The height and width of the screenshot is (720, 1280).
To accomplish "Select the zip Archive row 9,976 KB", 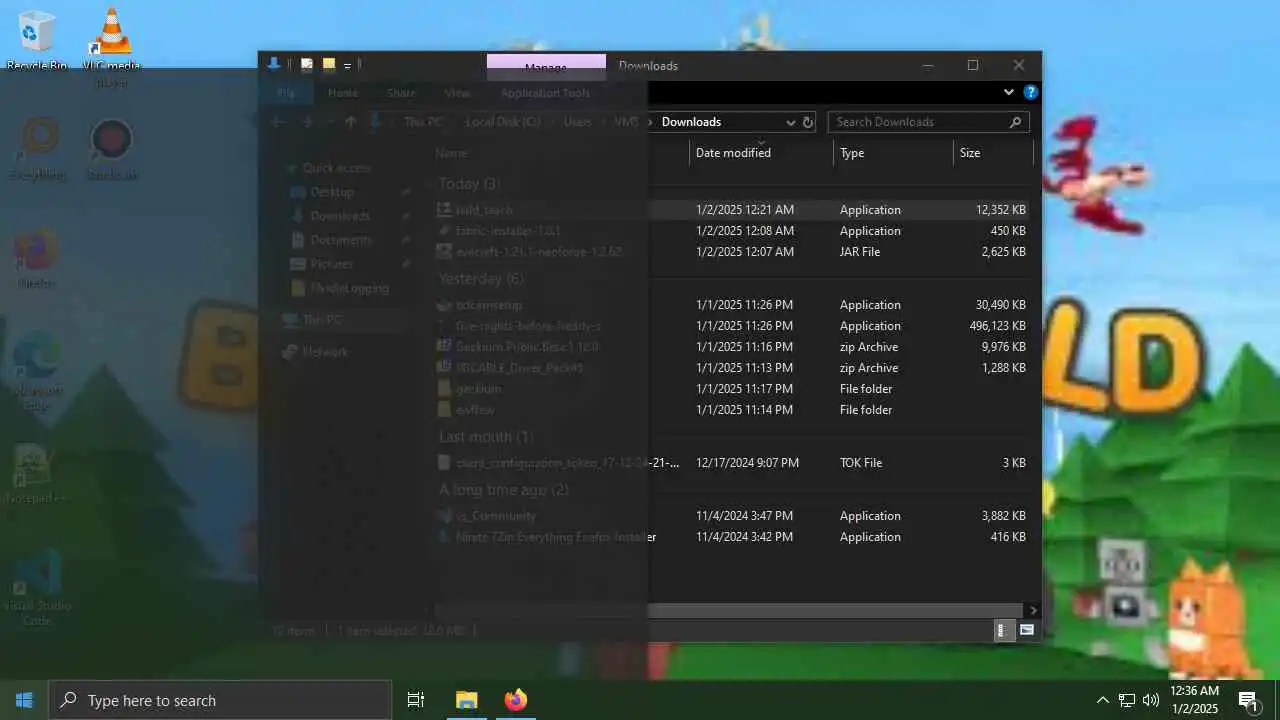I will point(732,347).
